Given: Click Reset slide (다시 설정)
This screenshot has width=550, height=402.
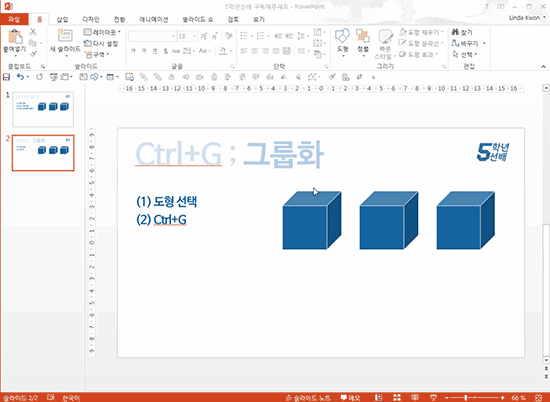Looking at the screenshot, I should pyautogui.click(x=101, y=43).
